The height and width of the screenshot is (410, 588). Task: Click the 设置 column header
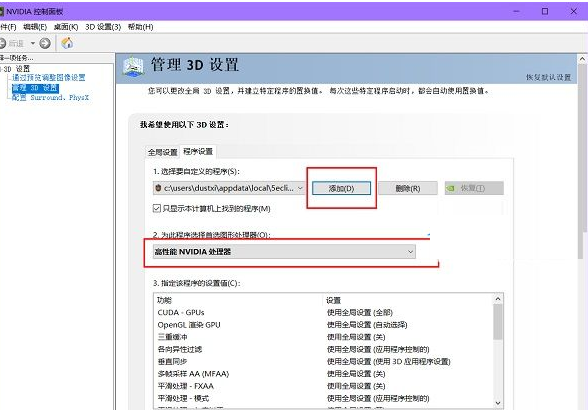pos(408,300)
